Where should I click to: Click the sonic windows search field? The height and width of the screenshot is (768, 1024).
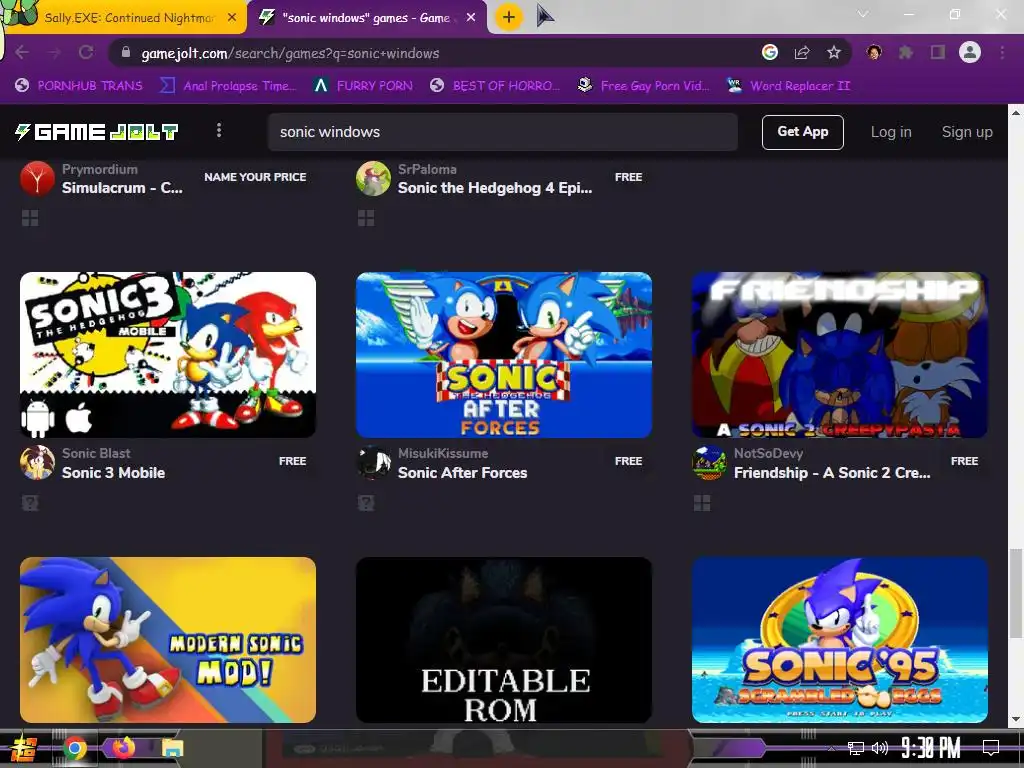pyautogui.click(x=502, y=132)
